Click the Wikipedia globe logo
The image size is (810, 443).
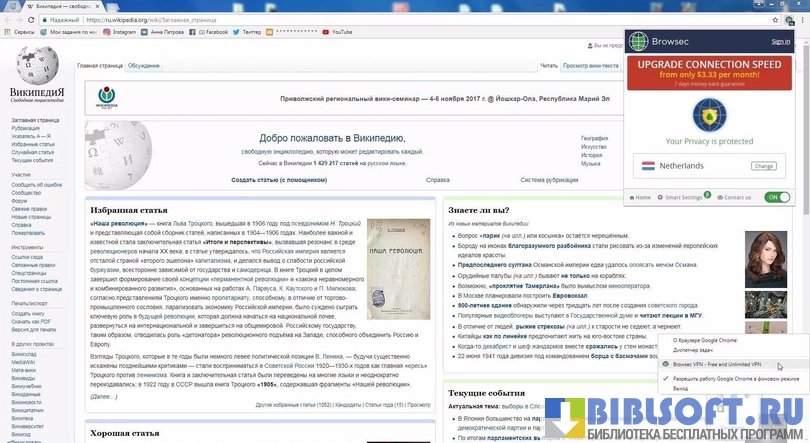click(x=38, y=68)
